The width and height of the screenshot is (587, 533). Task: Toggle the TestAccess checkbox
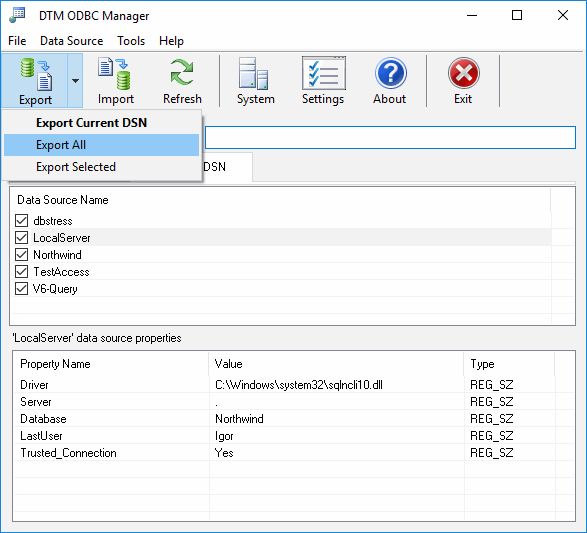22,272
